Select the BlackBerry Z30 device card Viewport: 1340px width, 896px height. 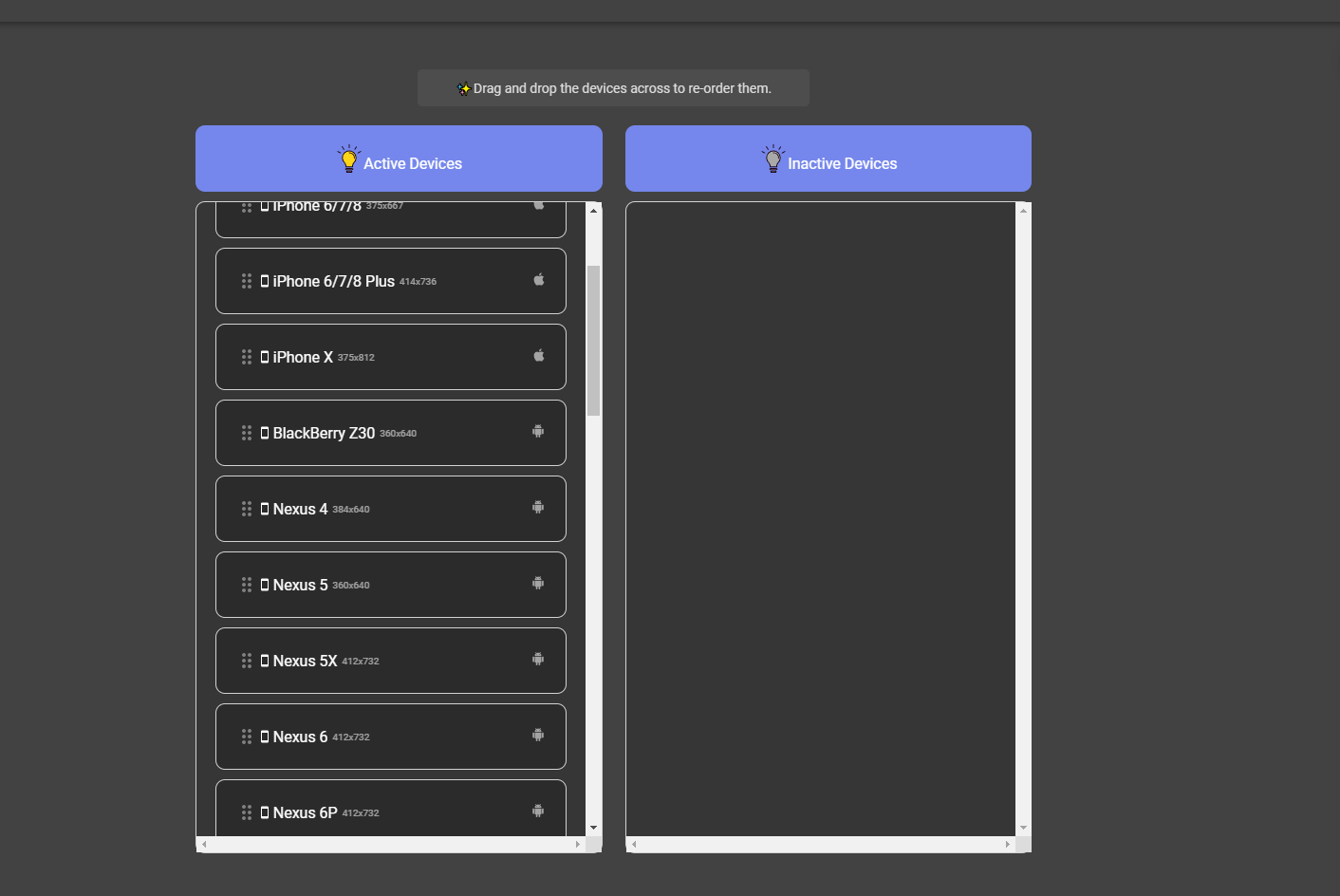pyautogui.click(x=391, y=433)
